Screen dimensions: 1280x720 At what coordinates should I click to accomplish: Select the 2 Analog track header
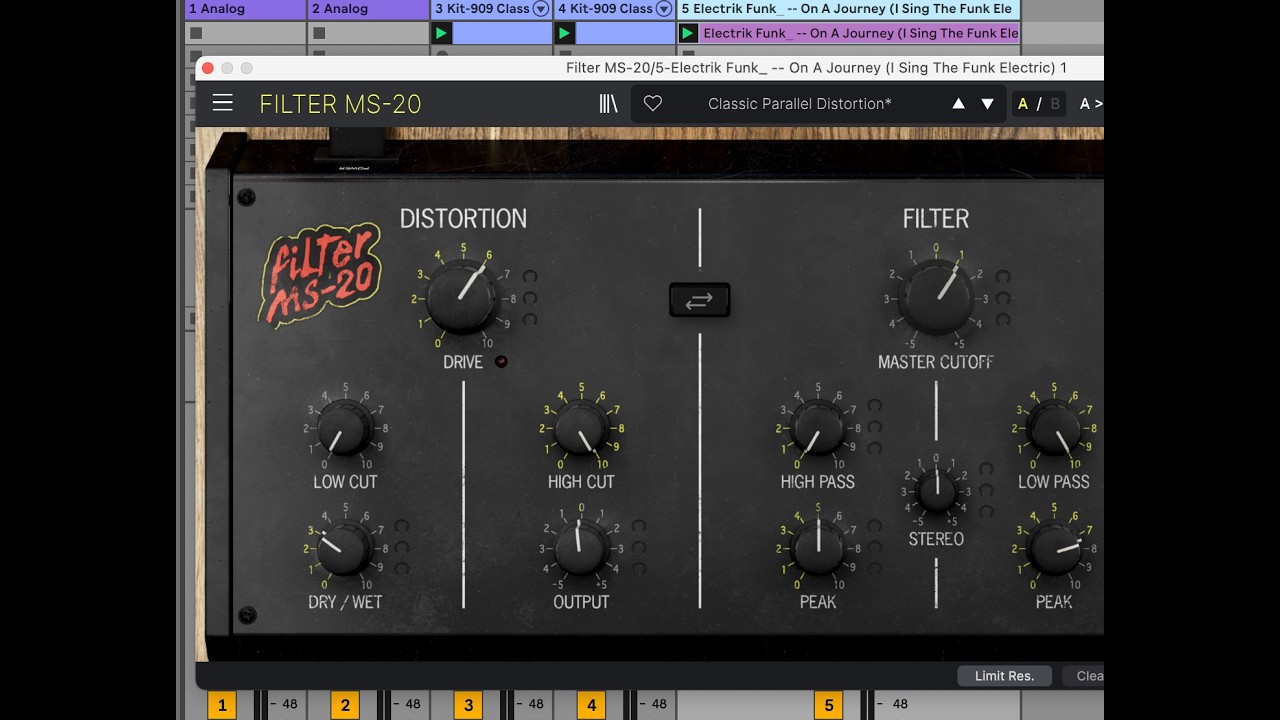[x=368, y=9]
